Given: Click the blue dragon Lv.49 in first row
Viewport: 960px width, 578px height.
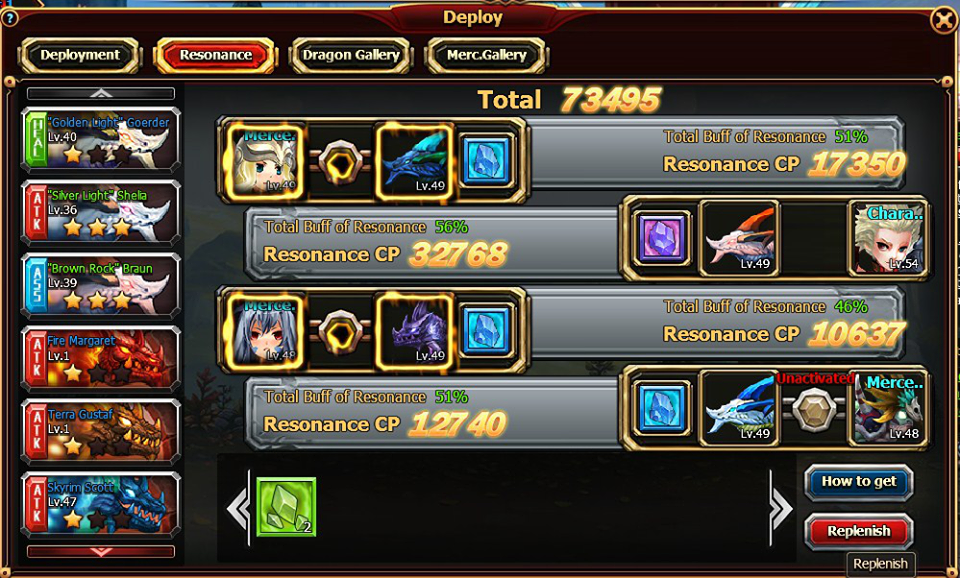Looking at the screenshot, I should (x=414, y=161).
